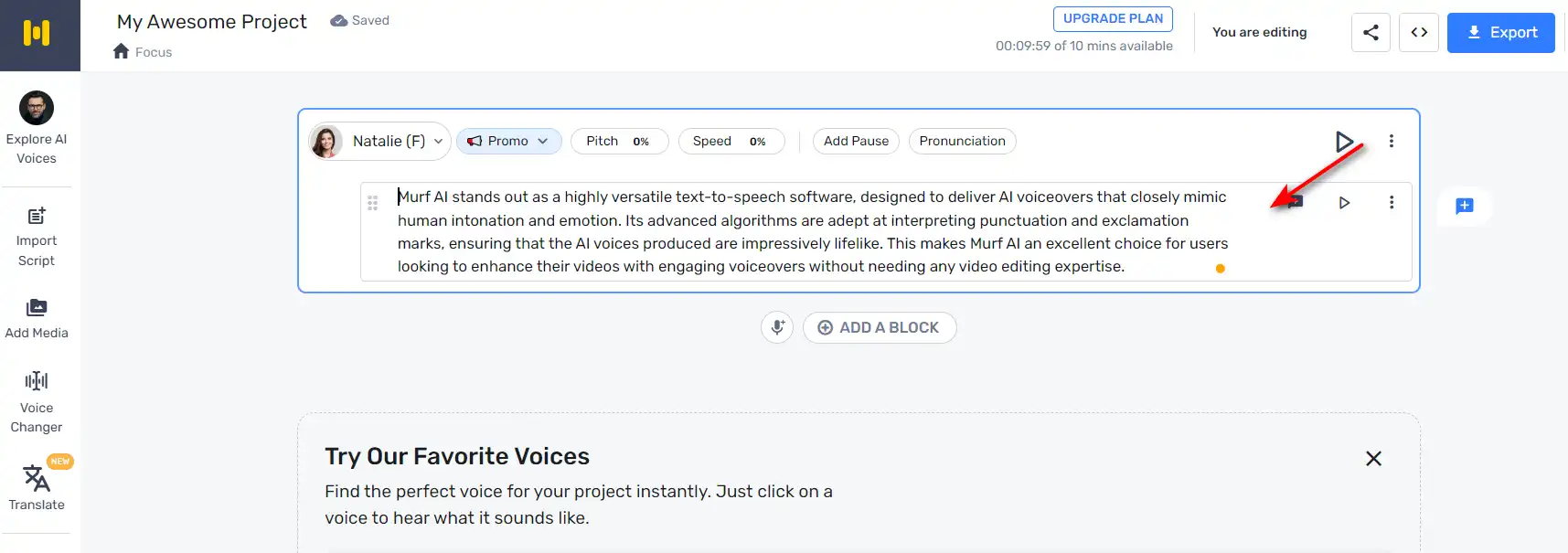Image resolution: width=1568 pixels, height=553 pixels.
Task: Click the orange status dot
Action: click(1221, 269)
